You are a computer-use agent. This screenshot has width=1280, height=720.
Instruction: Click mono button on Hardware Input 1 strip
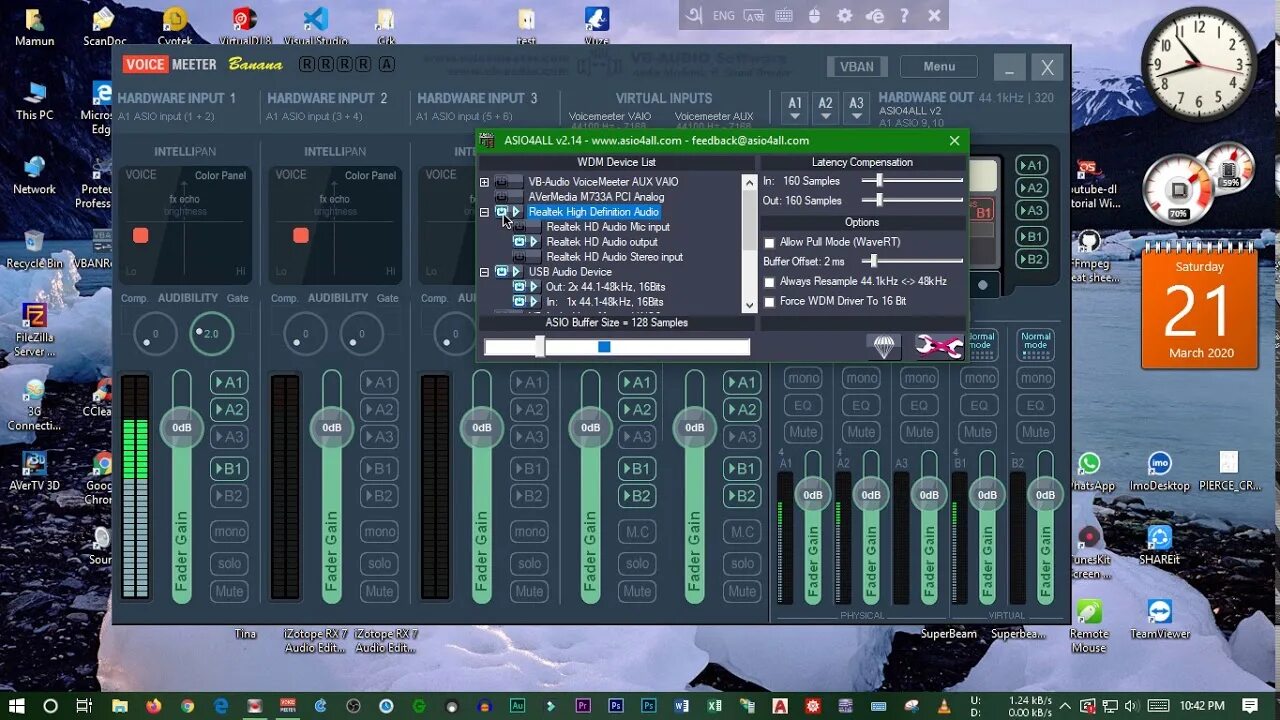[x=229, y=532]
